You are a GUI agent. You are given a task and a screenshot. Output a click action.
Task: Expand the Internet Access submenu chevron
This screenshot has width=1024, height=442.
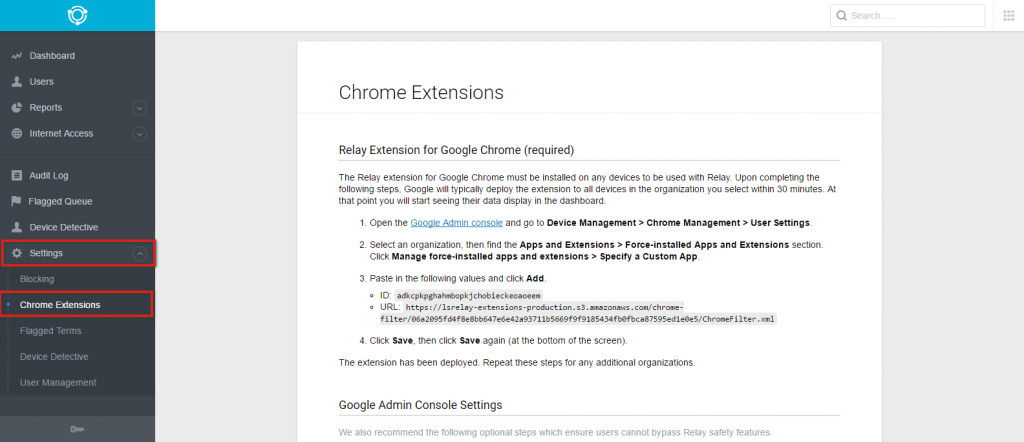point(139,134)
